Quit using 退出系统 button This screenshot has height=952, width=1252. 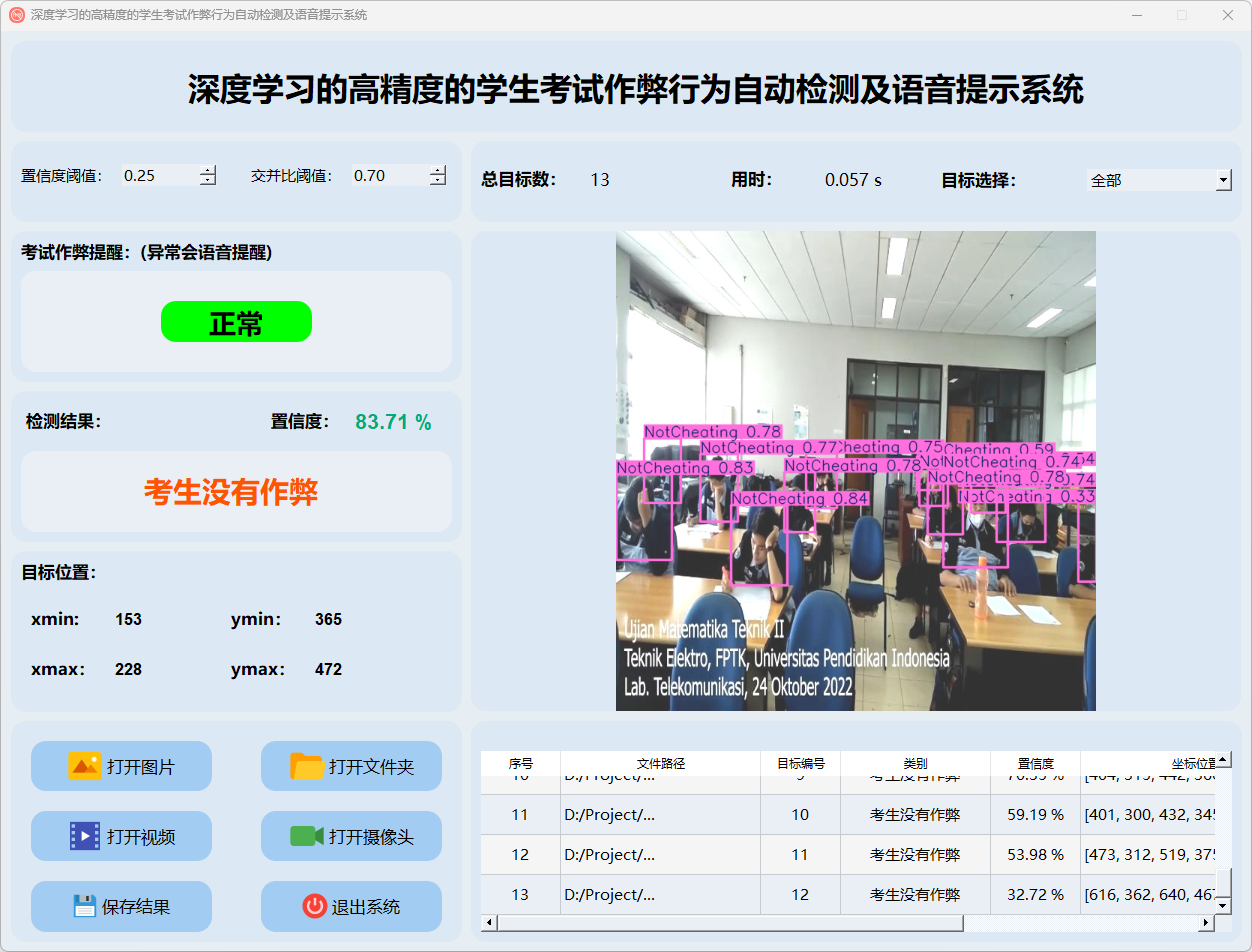pyautogui.click(x=351, y=906)
